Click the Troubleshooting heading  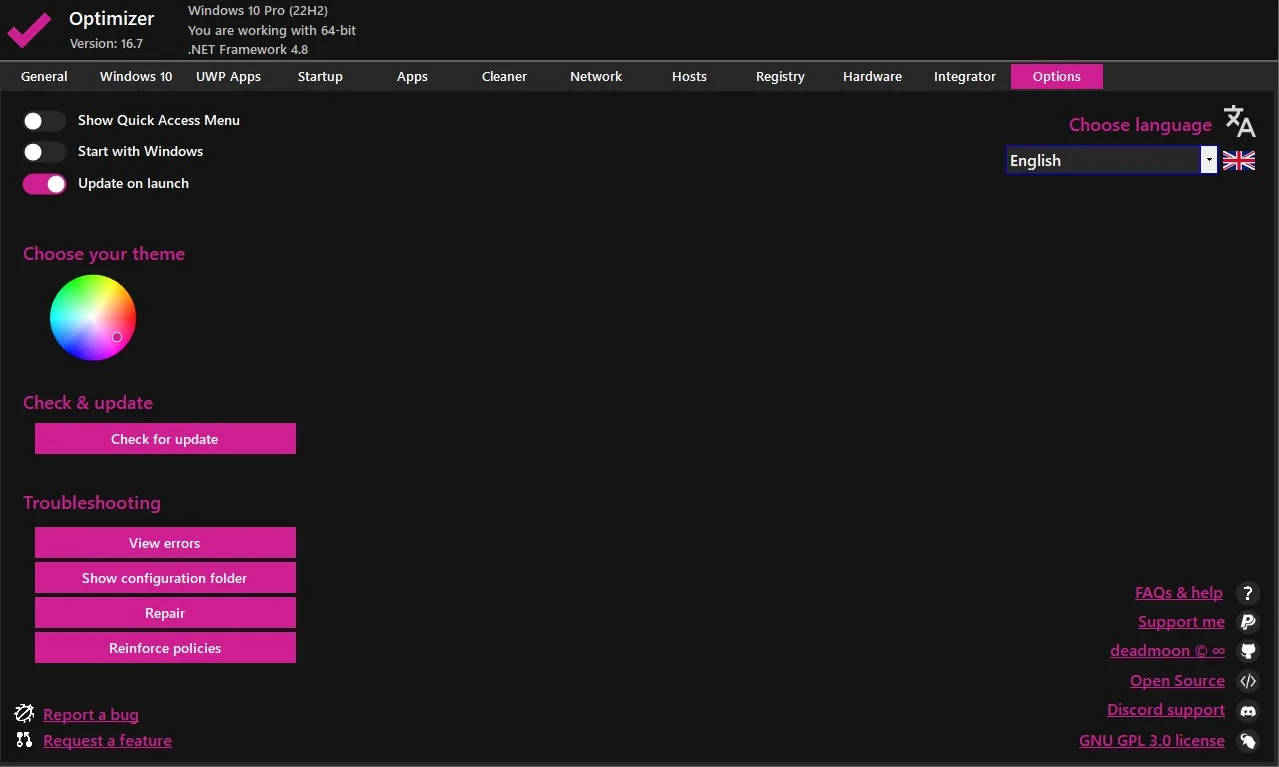click(92, 503)
